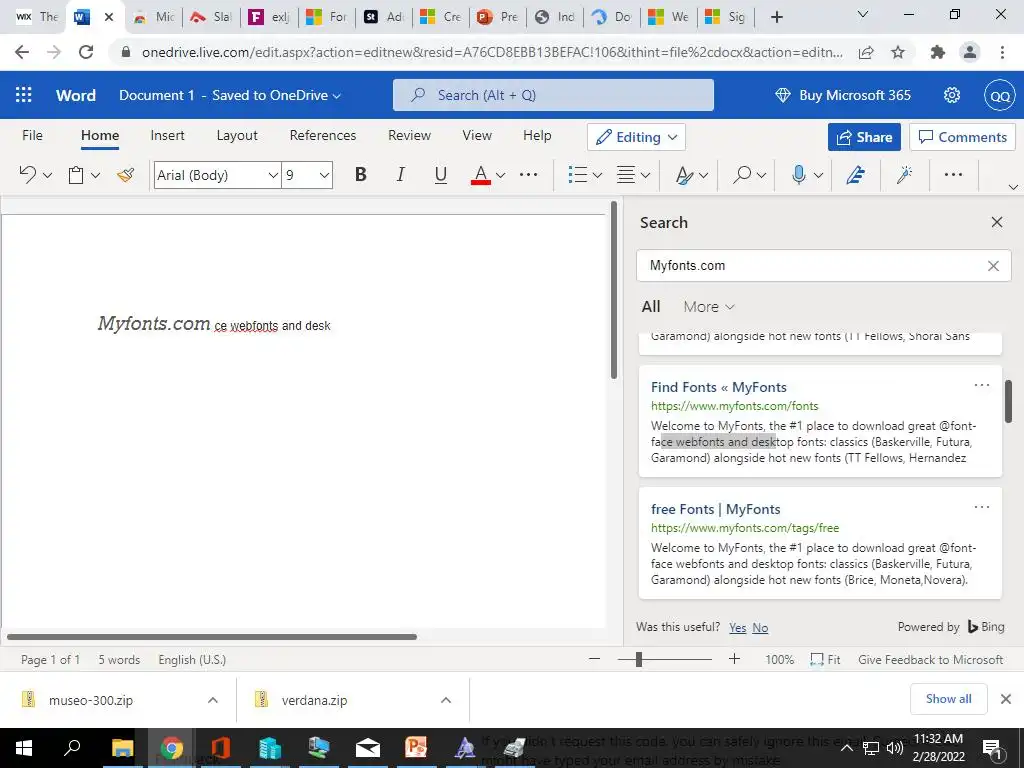Switch to the References tab
Screen dimensions: 1024x768
pyautogui.click(x=323, y=135)
